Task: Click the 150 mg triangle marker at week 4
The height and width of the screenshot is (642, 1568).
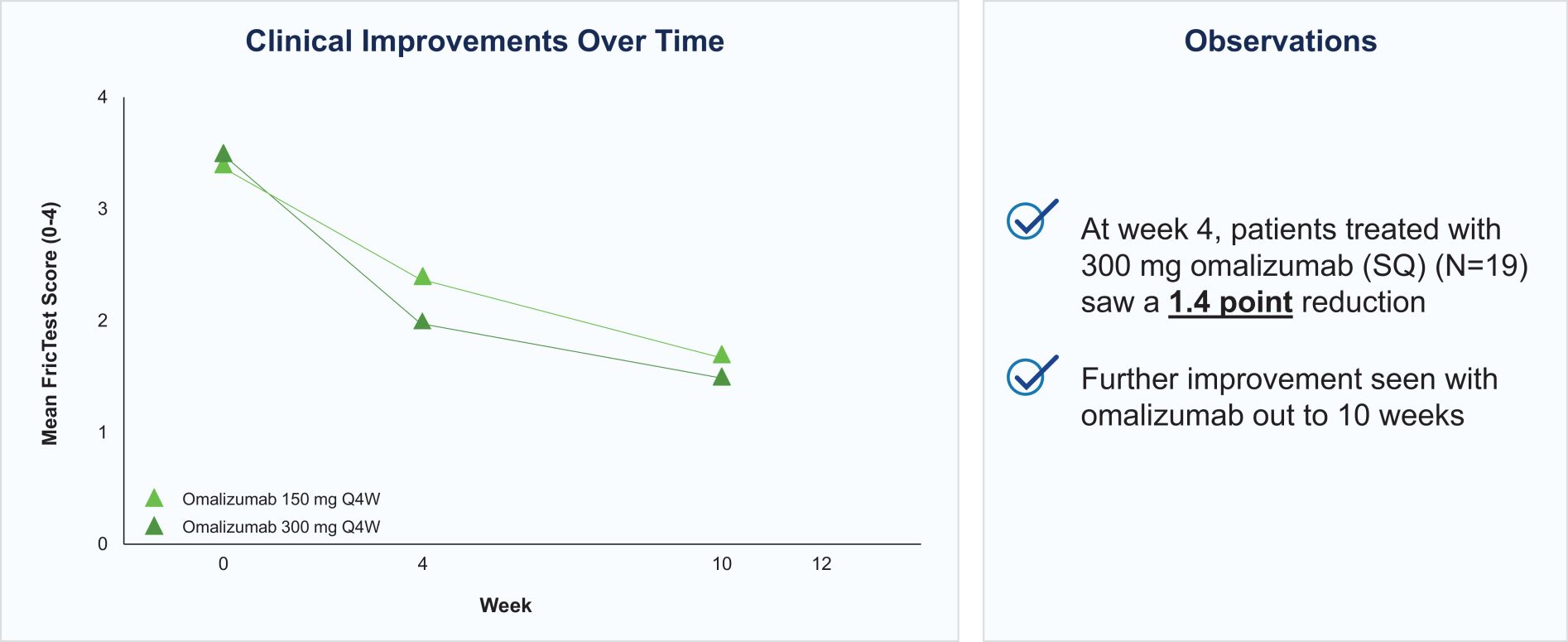Action: point(422,277)
